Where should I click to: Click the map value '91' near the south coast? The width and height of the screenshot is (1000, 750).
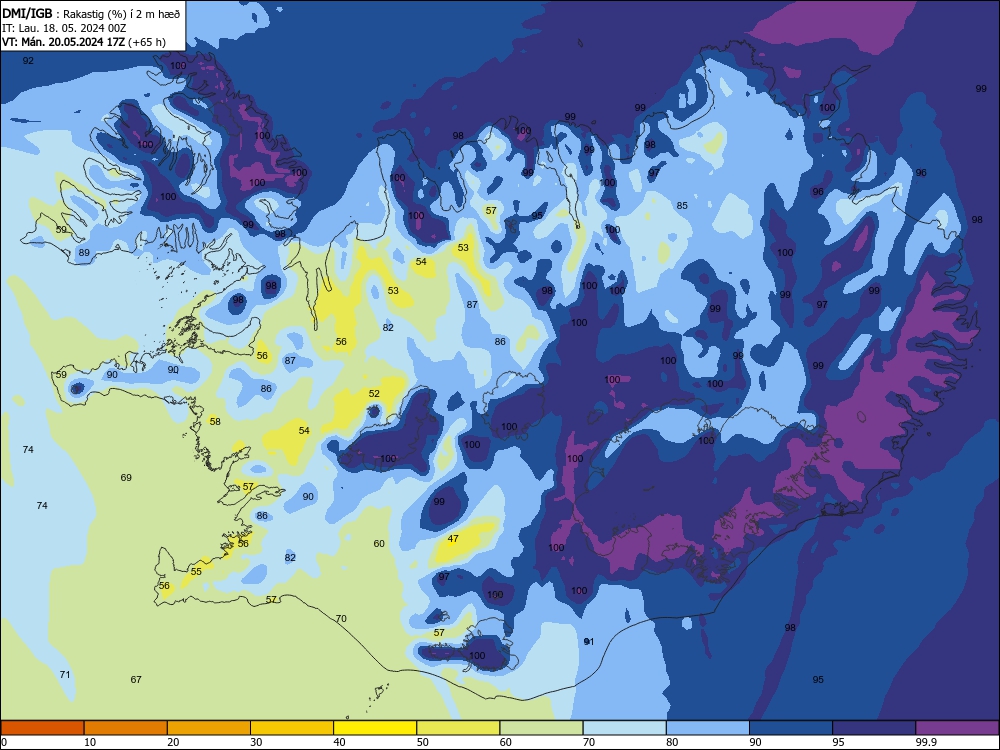coord(589,642)
